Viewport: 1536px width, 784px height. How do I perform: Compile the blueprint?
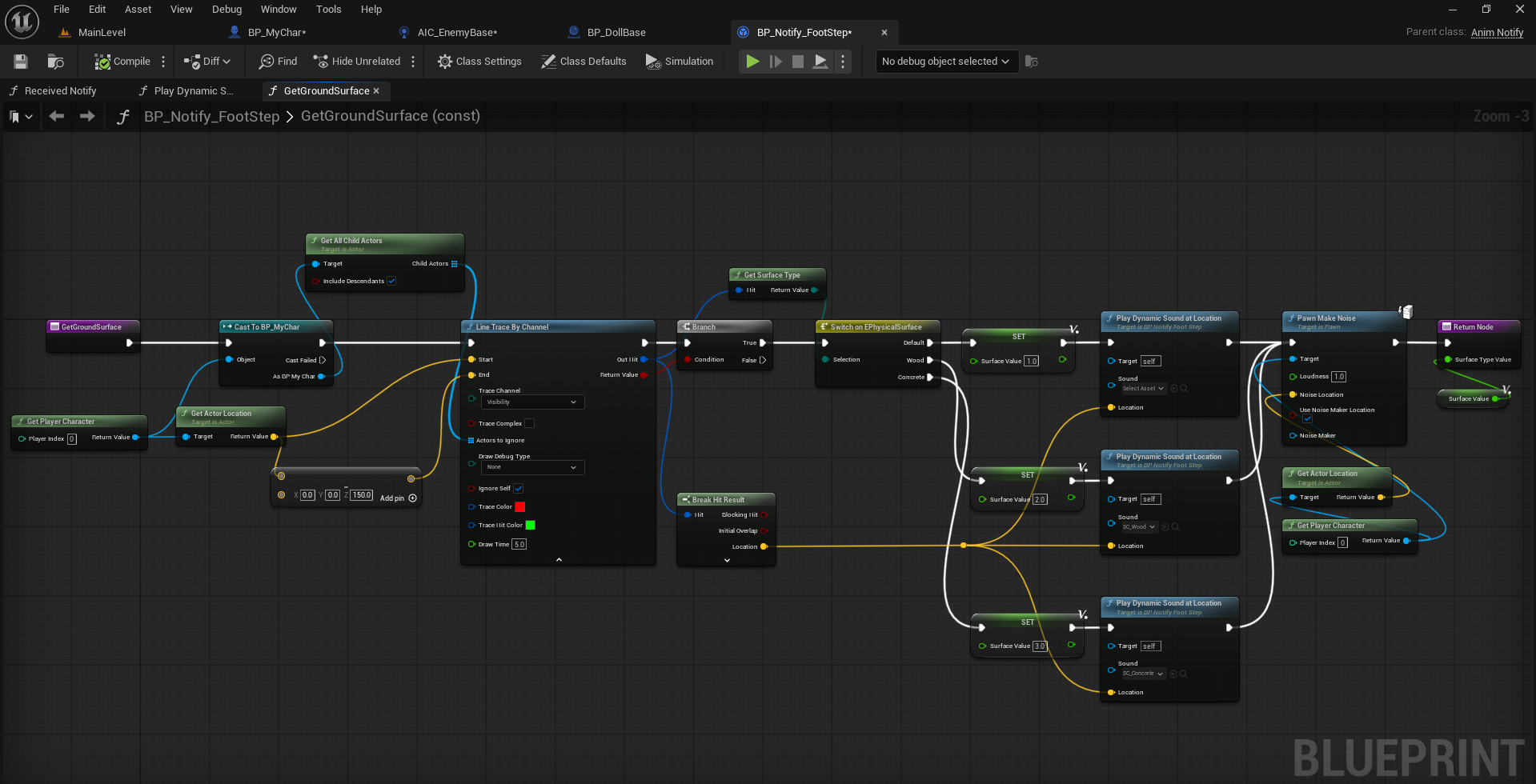coord(122,62)
